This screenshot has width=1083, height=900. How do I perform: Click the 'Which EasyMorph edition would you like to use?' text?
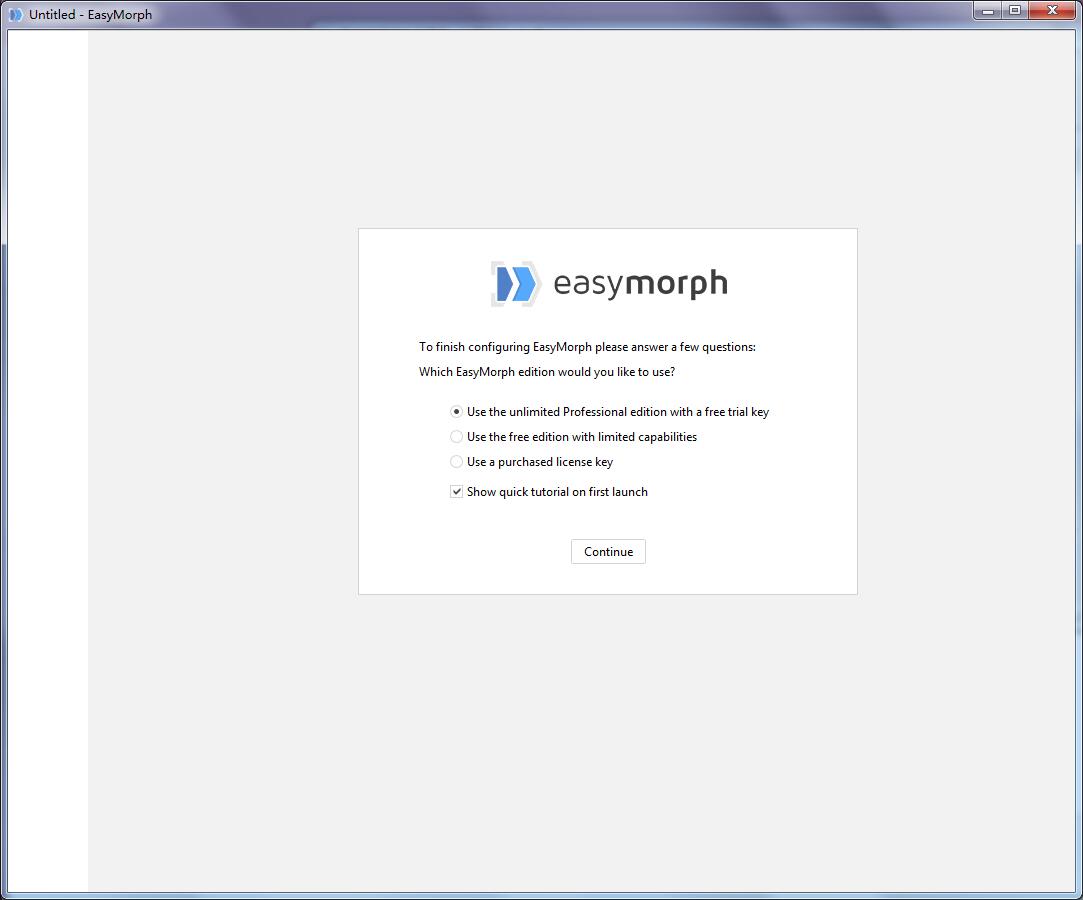546,372
